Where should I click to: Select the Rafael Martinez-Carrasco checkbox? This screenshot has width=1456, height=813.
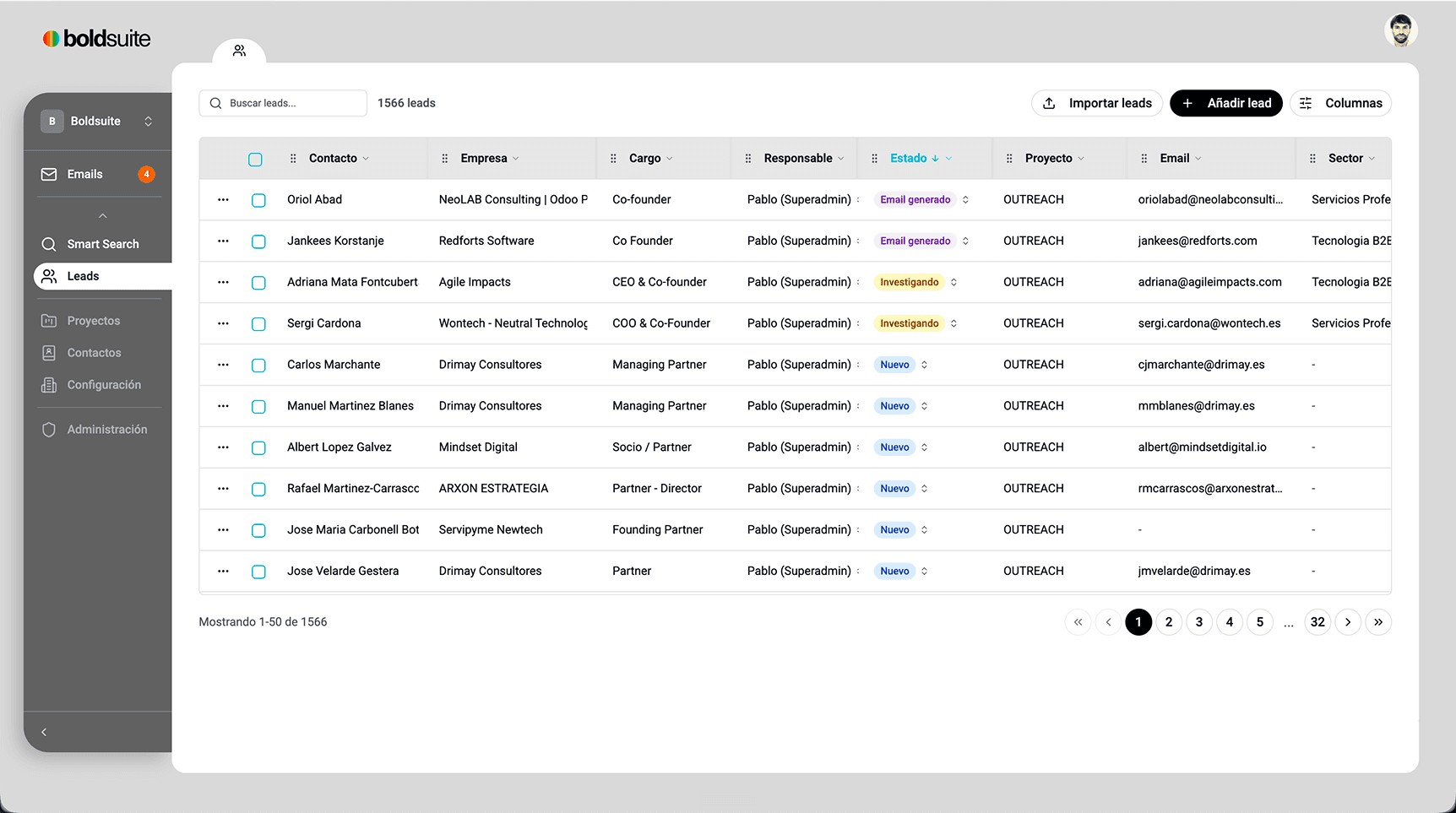click(258, 490)
